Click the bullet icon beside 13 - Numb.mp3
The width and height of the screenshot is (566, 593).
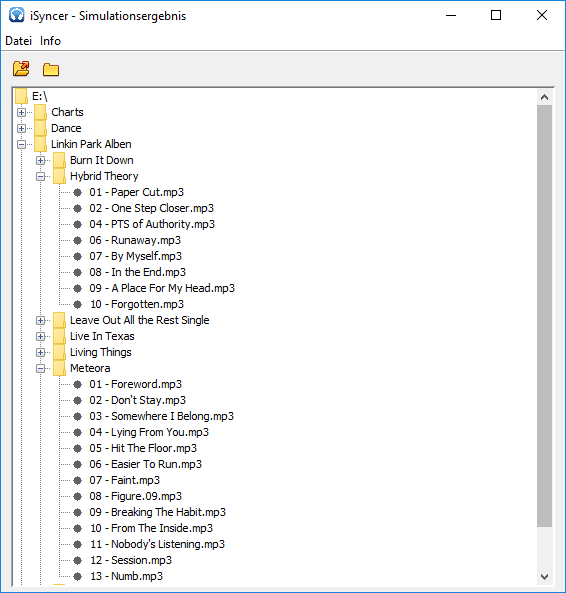click(78, 576)
